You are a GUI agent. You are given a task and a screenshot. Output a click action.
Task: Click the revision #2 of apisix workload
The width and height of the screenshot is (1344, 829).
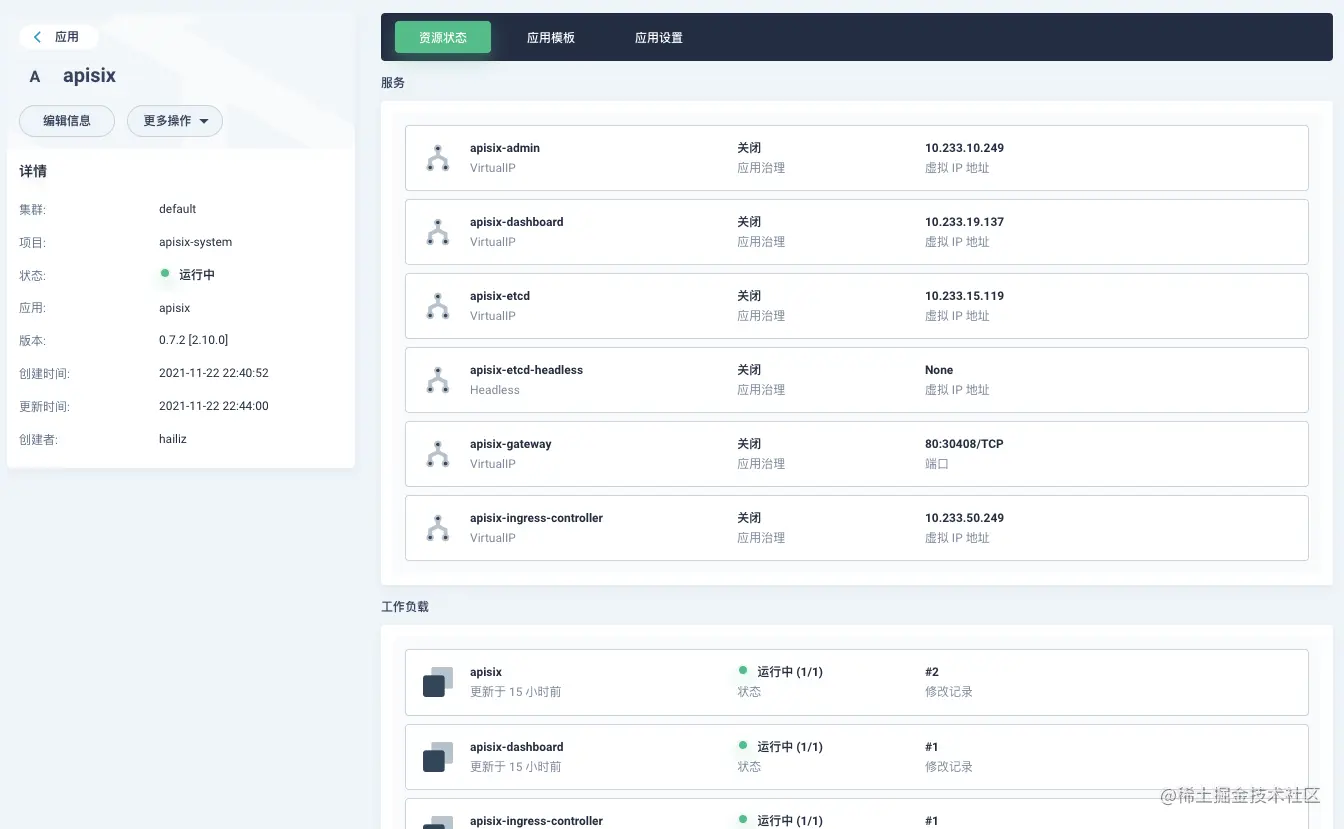[x=932, y=672]
